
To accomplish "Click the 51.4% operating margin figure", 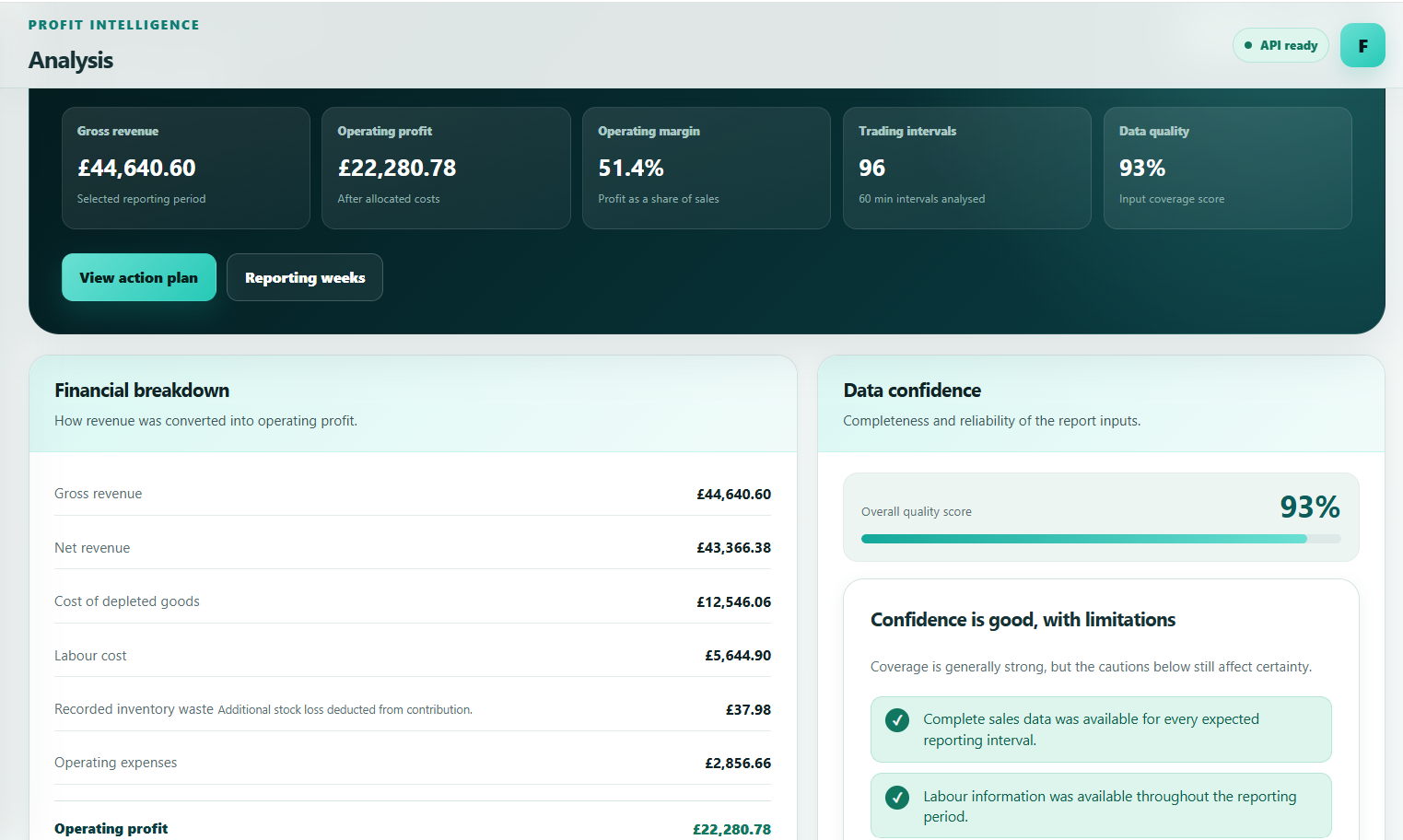I will [631, 169].
